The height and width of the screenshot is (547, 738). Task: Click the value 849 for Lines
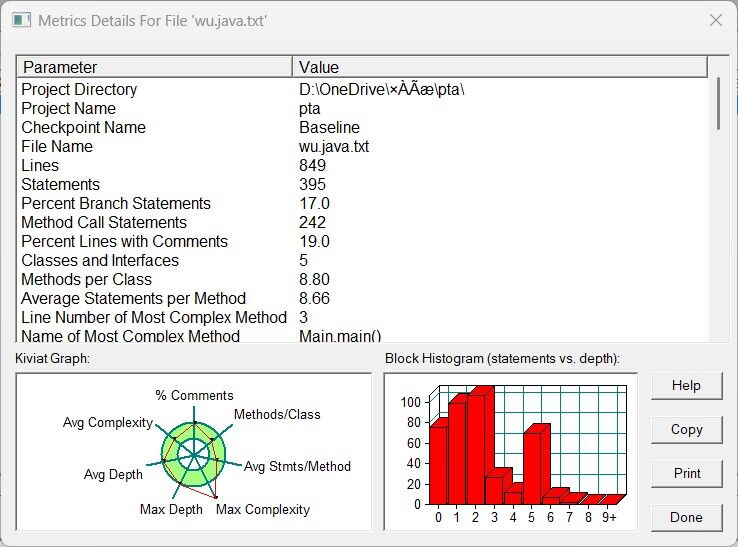pos(313,165)
